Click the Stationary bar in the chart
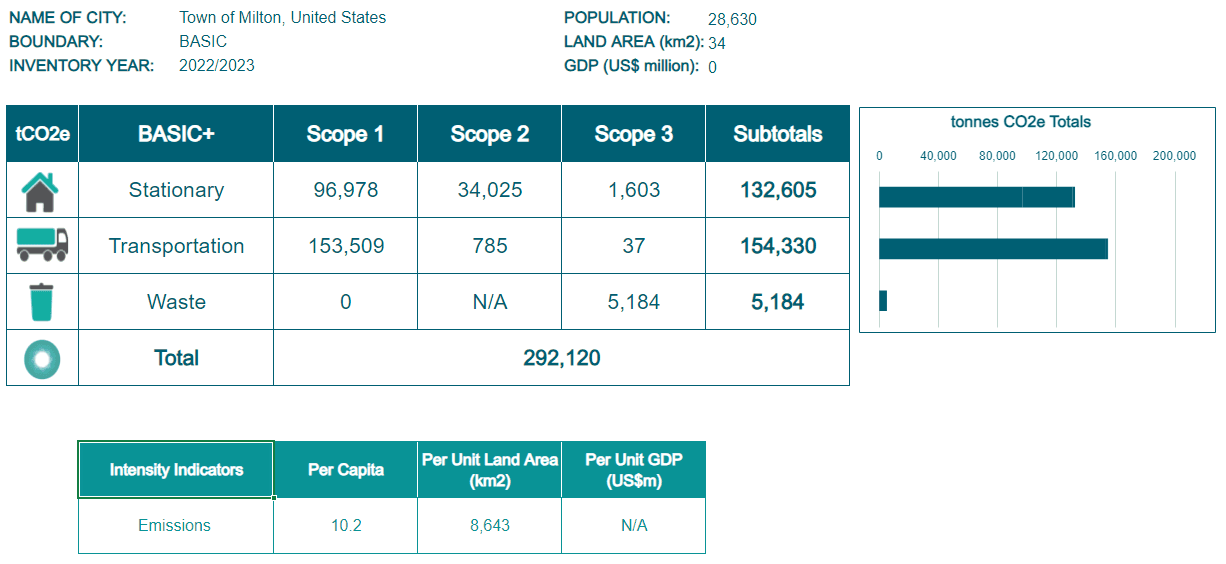Screen dimensions: 1226x564 point(975,197)
